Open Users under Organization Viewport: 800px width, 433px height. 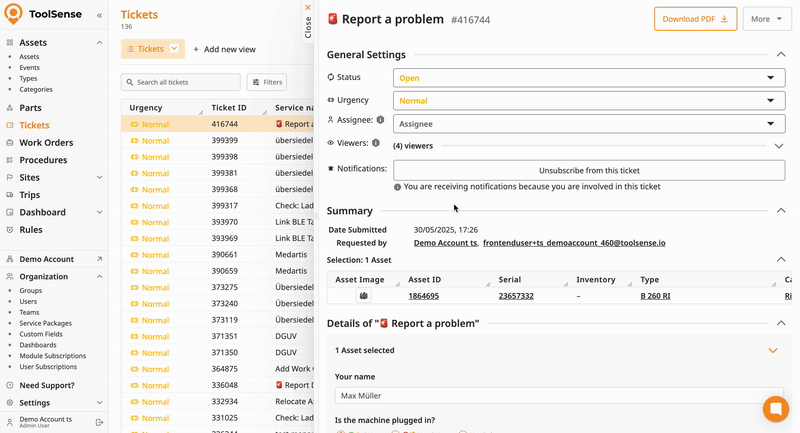coord(28,301)
